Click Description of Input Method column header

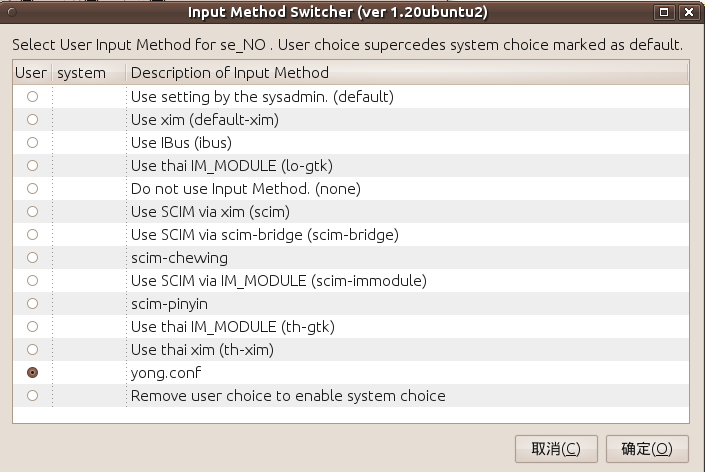[x=407, y=73]
